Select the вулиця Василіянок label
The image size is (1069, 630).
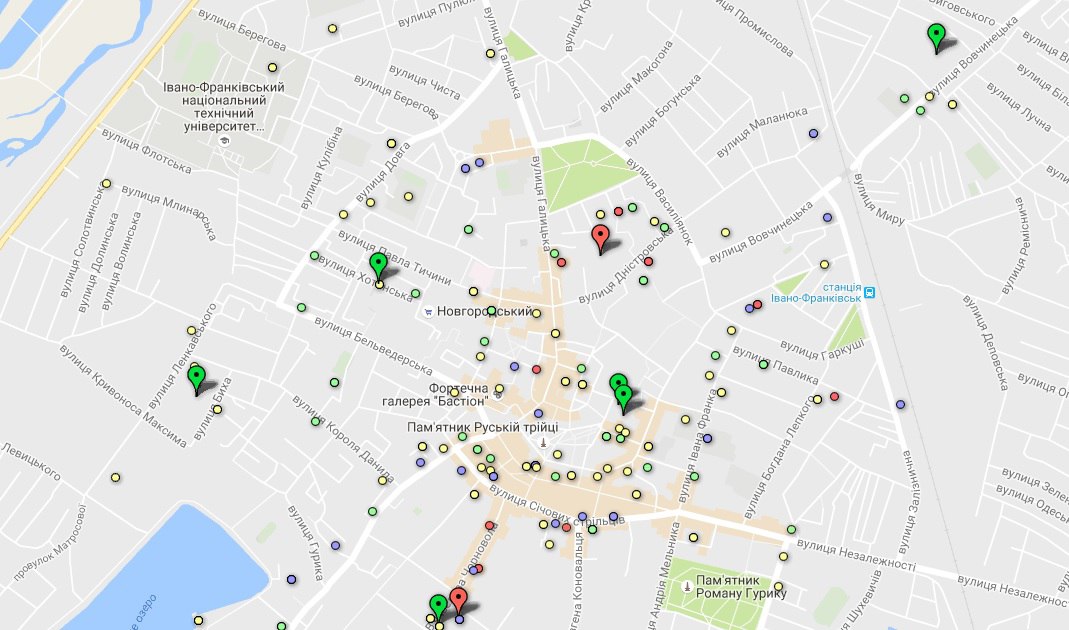pyautogui.click(x=659, y=201)
